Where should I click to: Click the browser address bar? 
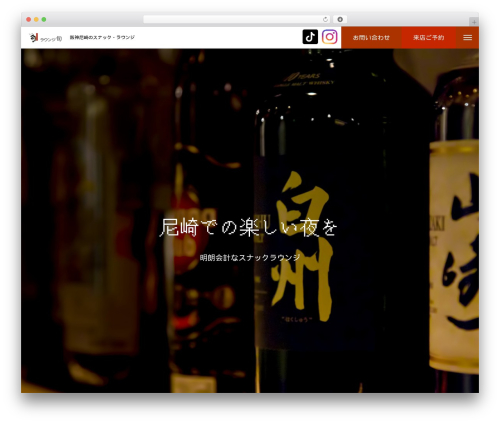(237, 19)
